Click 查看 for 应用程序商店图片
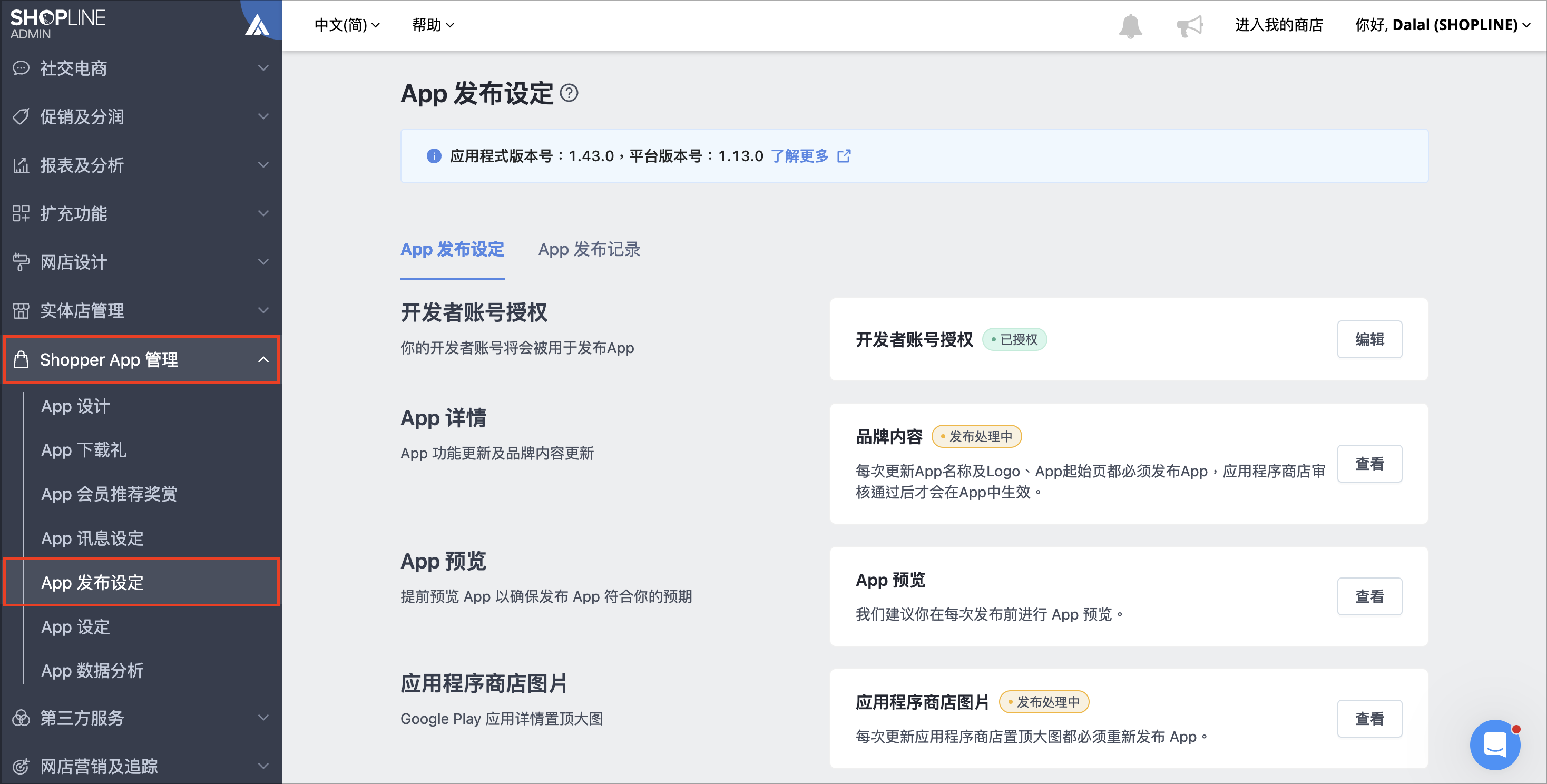The height and width of the screenshot is (784, 1547). pos(1369,719)
